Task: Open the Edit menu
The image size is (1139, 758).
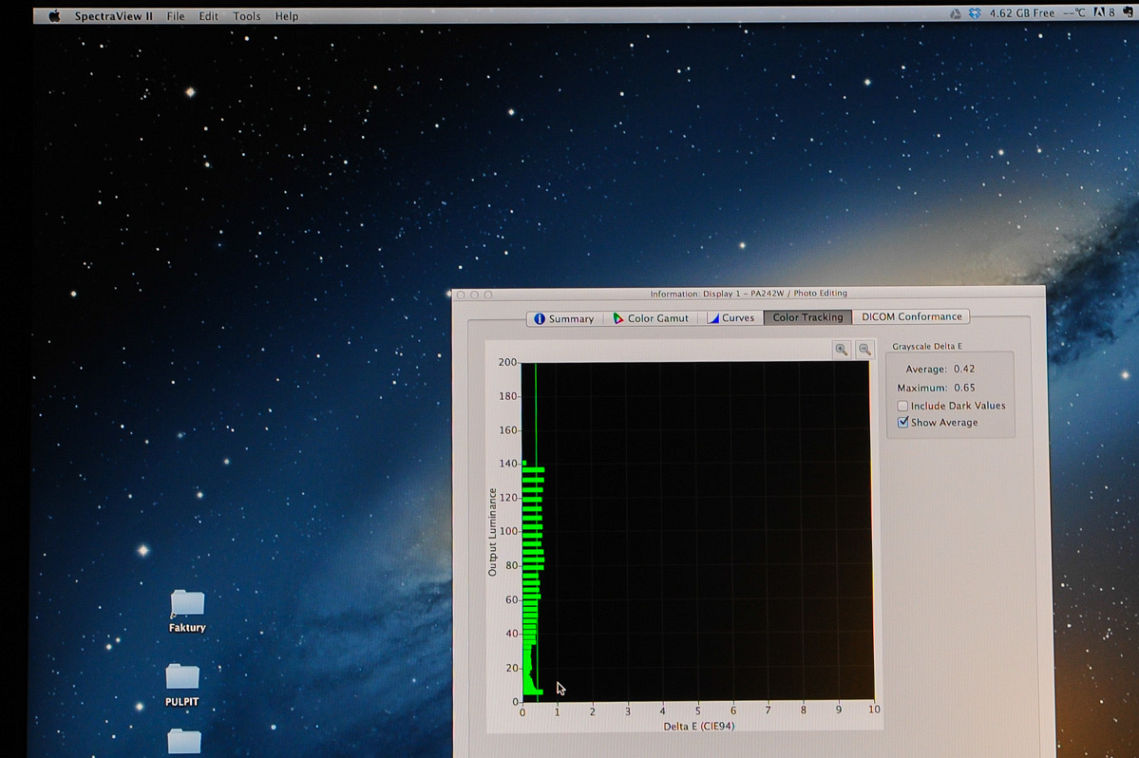Action: (208, 16)
